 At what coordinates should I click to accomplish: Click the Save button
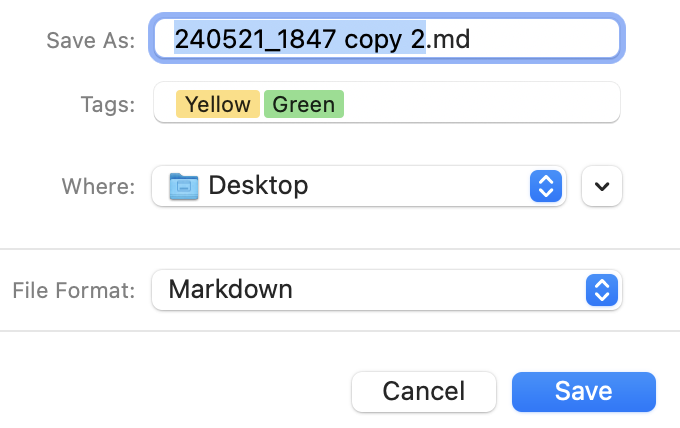click(584, 391)
